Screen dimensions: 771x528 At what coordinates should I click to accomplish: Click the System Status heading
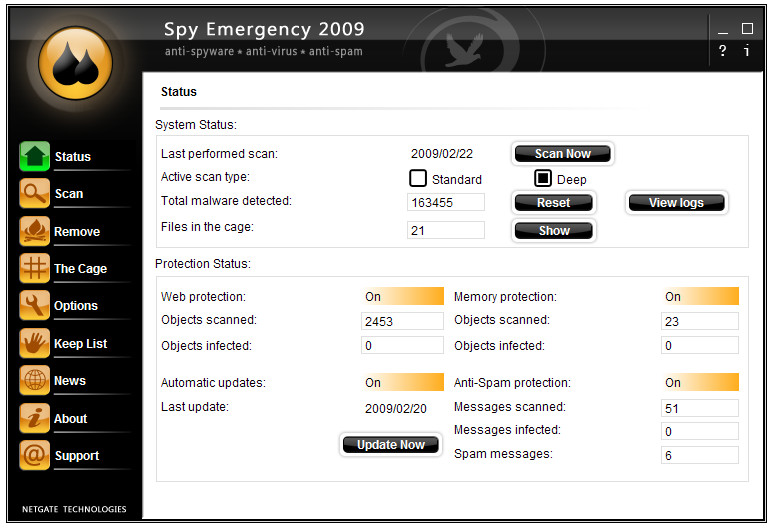click(196, 125)
